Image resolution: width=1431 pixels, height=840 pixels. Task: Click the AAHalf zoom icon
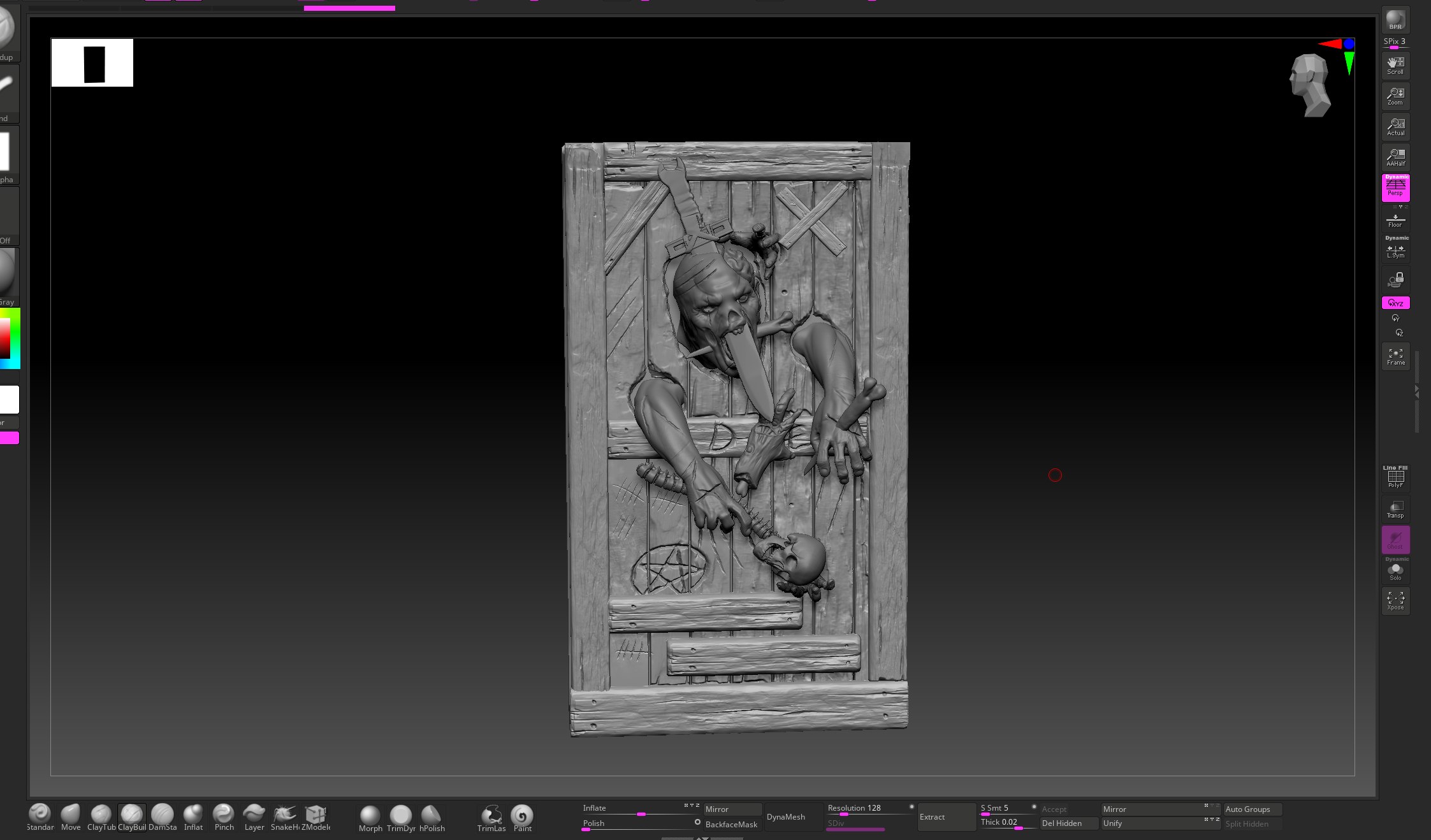click(x=1395, y=157)
